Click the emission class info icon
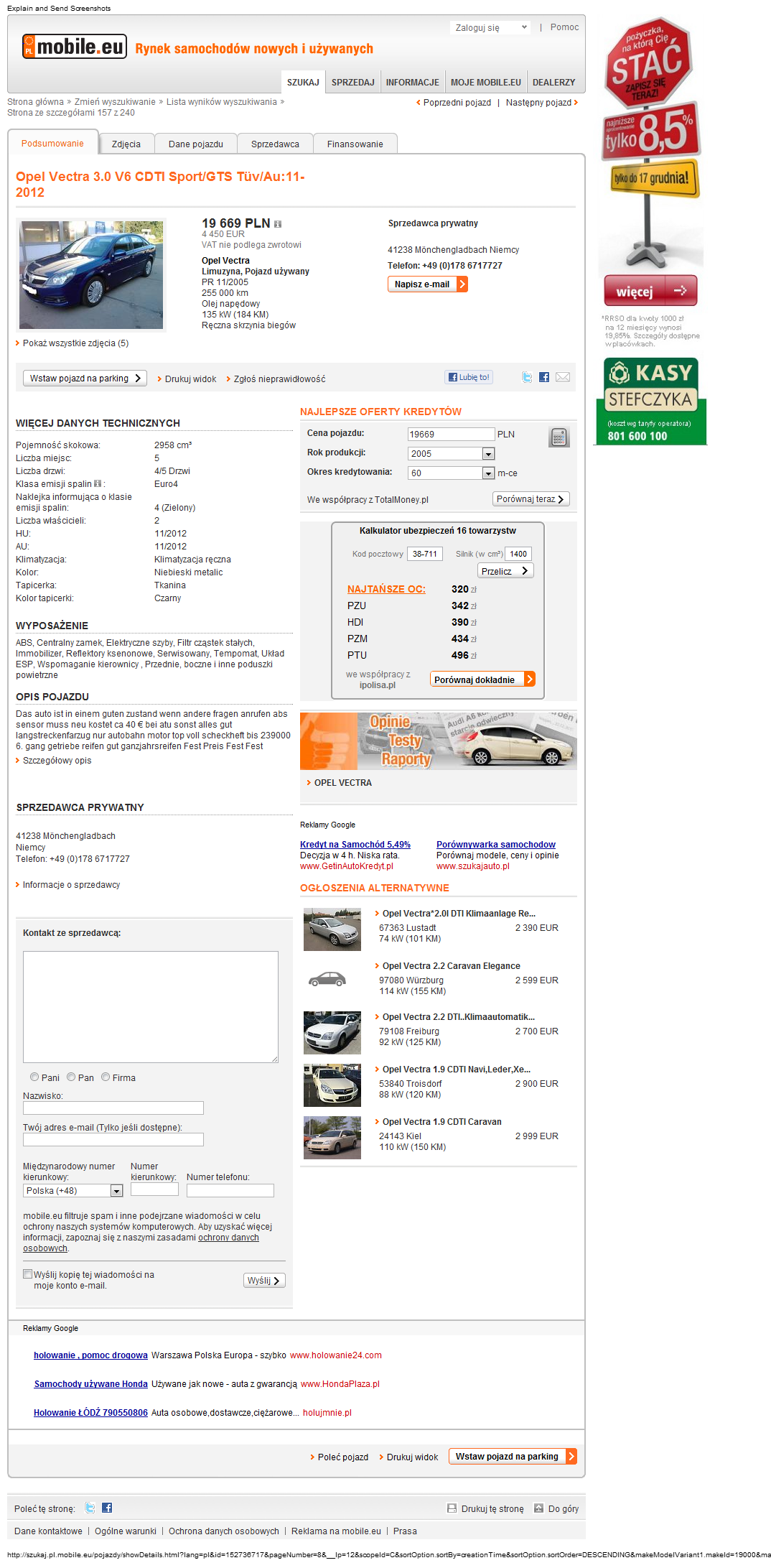Viewport: 771px width, 1568px height. click(x=98, y=483)
